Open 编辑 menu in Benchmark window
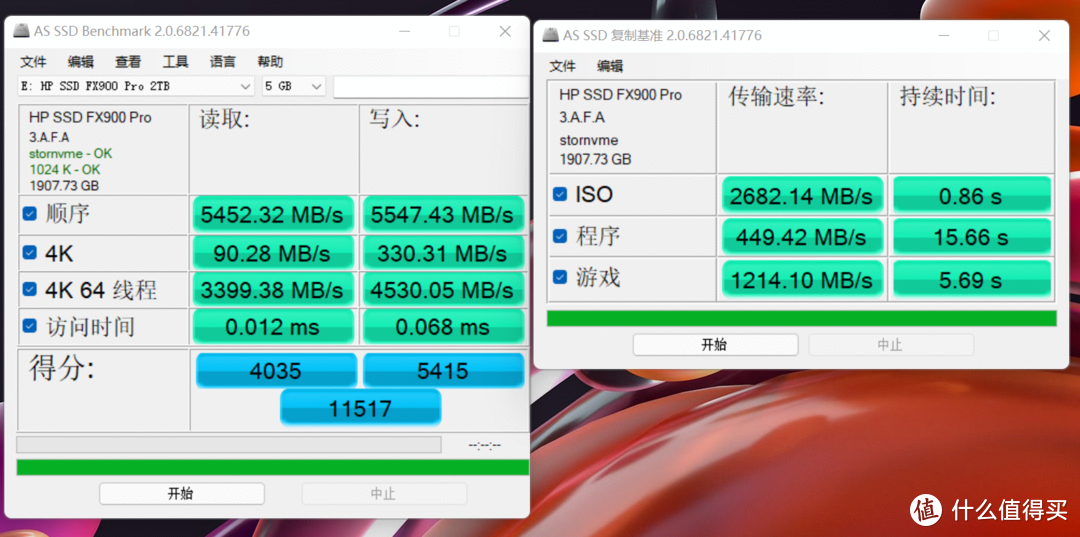Viewport: 1080px width, 537px height. [x=81, y=61]
